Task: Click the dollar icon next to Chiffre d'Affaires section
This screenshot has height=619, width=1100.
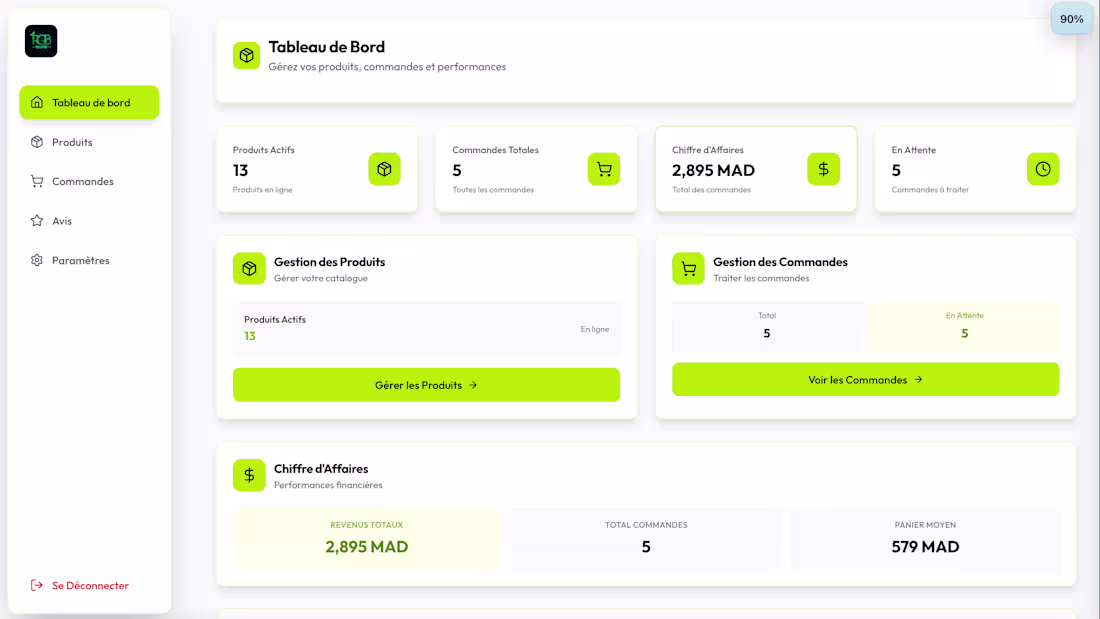Action: click(249, 475)
